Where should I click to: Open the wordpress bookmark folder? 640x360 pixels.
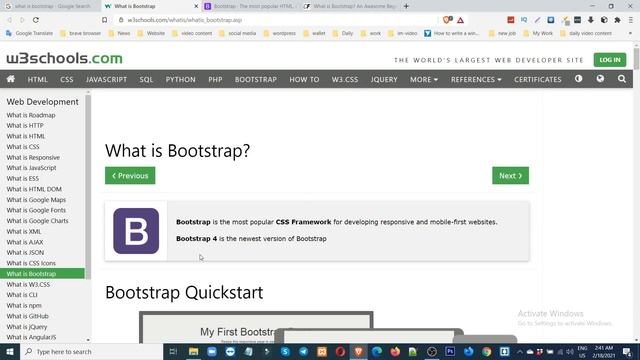[x=280, y=33]
